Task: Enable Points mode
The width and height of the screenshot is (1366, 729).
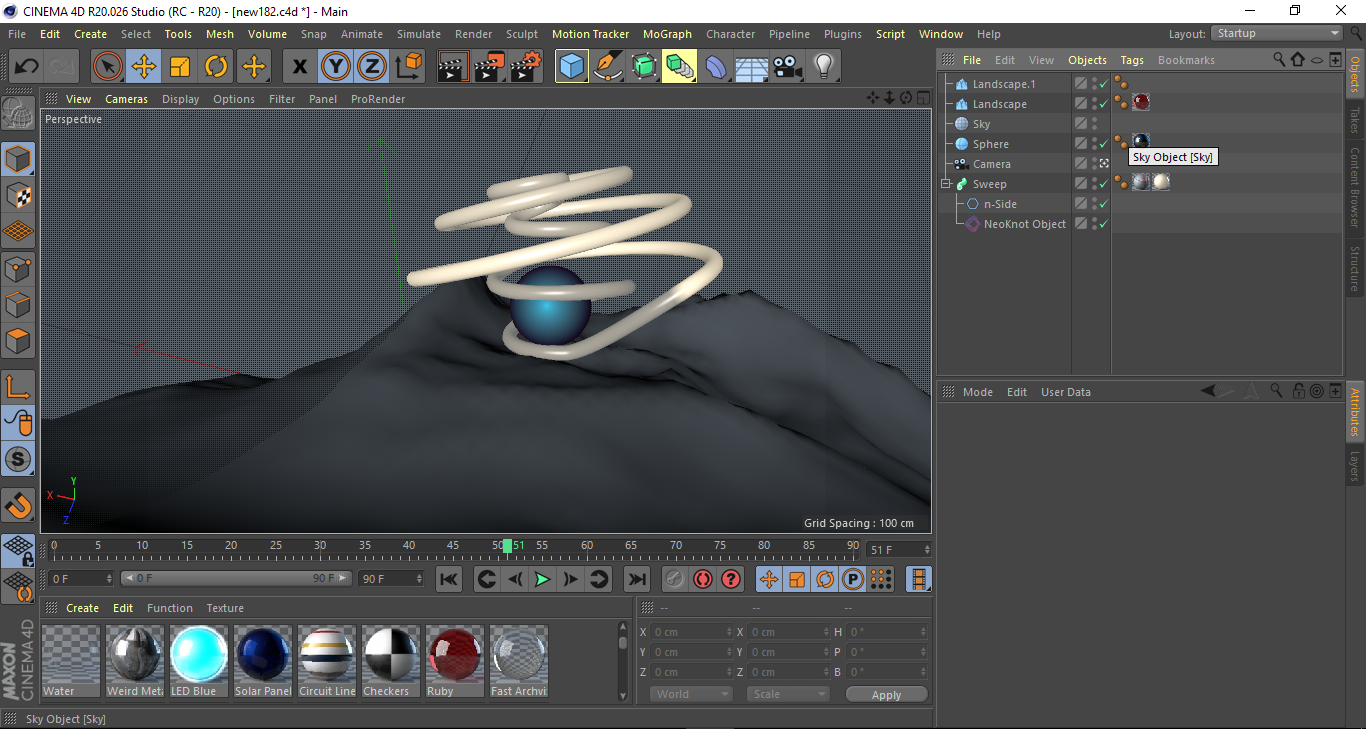Action: pos(18,268)
